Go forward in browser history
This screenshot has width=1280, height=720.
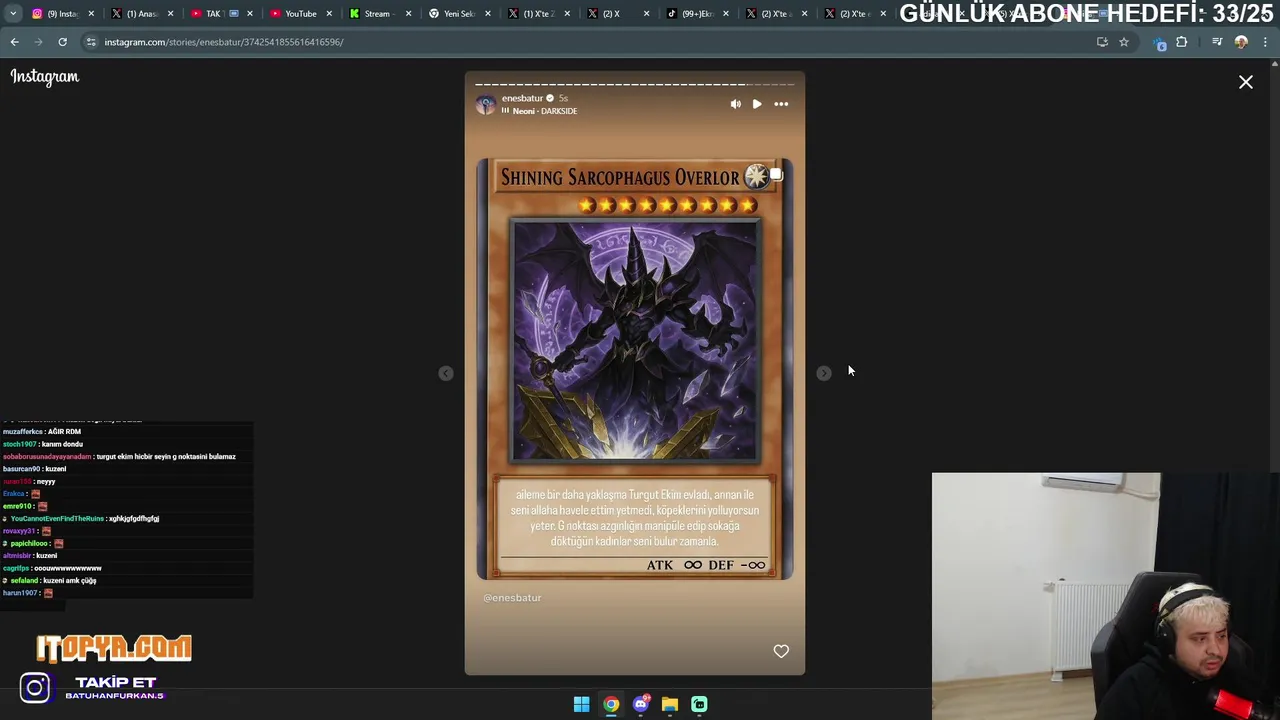click(x=38, y=42)
